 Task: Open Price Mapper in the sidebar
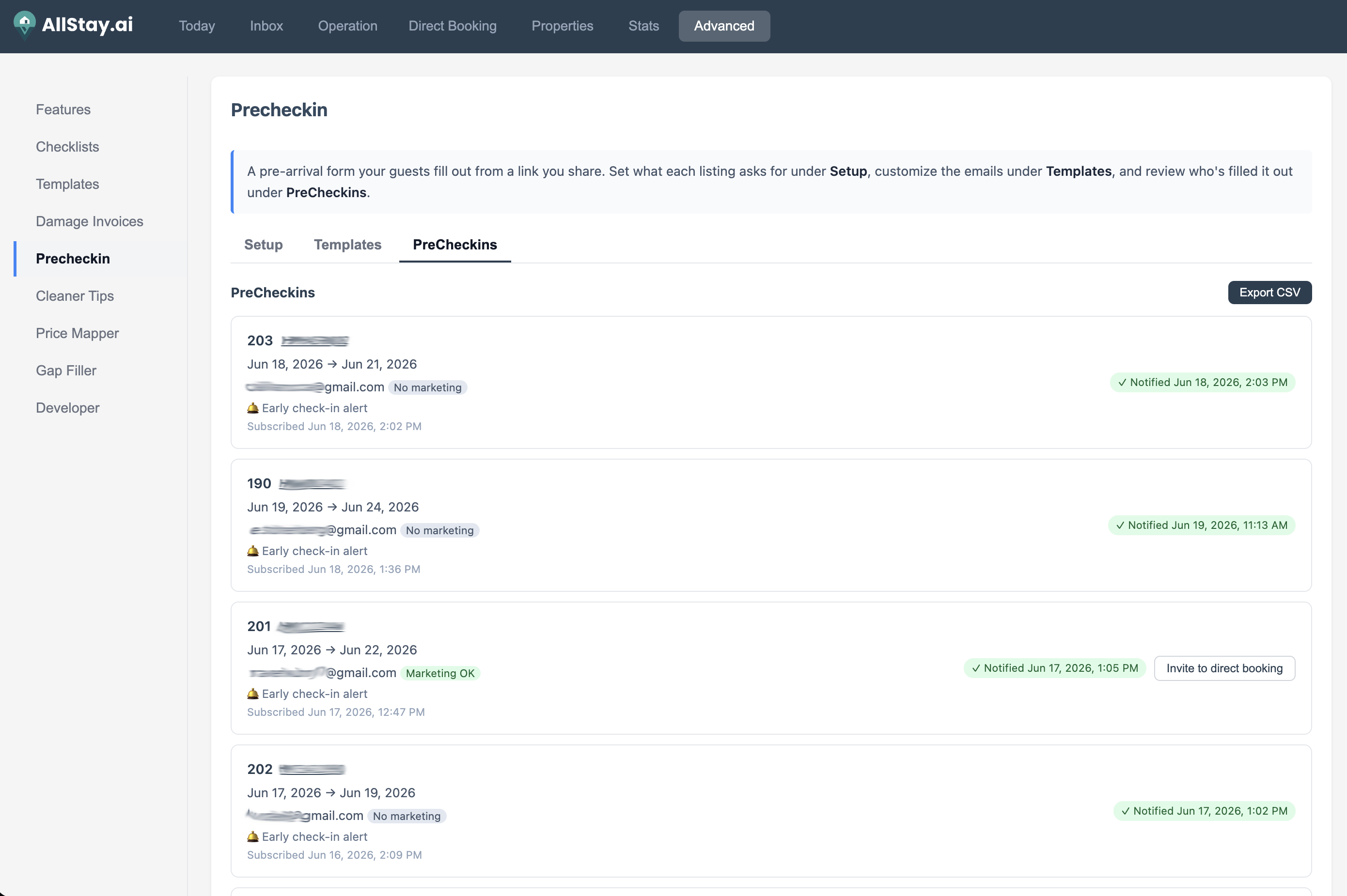click(x=77, y=333)
